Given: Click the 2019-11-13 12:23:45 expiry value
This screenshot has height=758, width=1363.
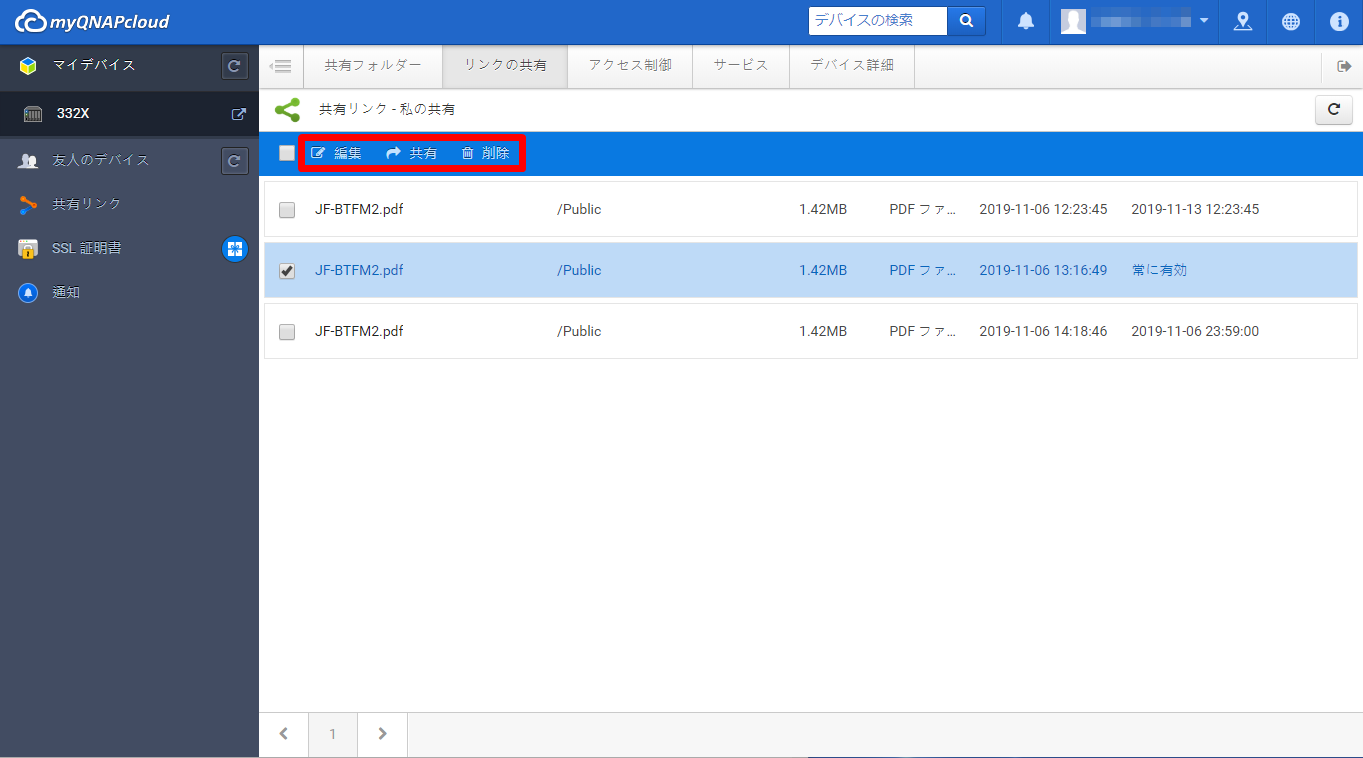Looking at the screenshot, I should [x=1195, y=210].
